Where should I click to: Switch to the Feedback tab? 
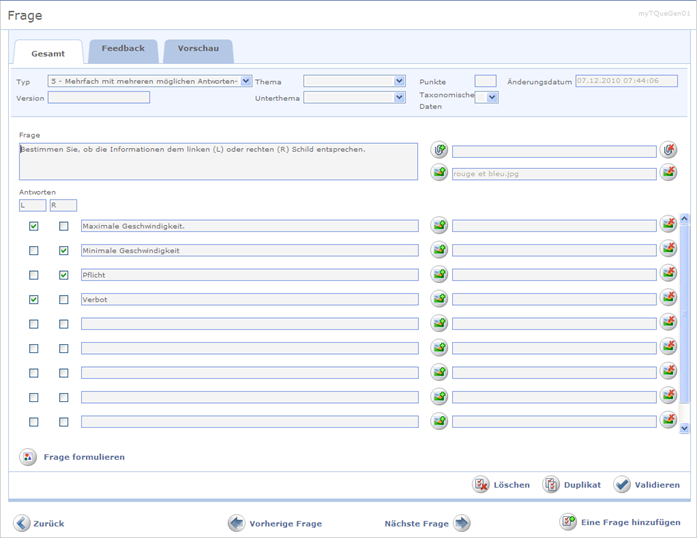[123, 49]
